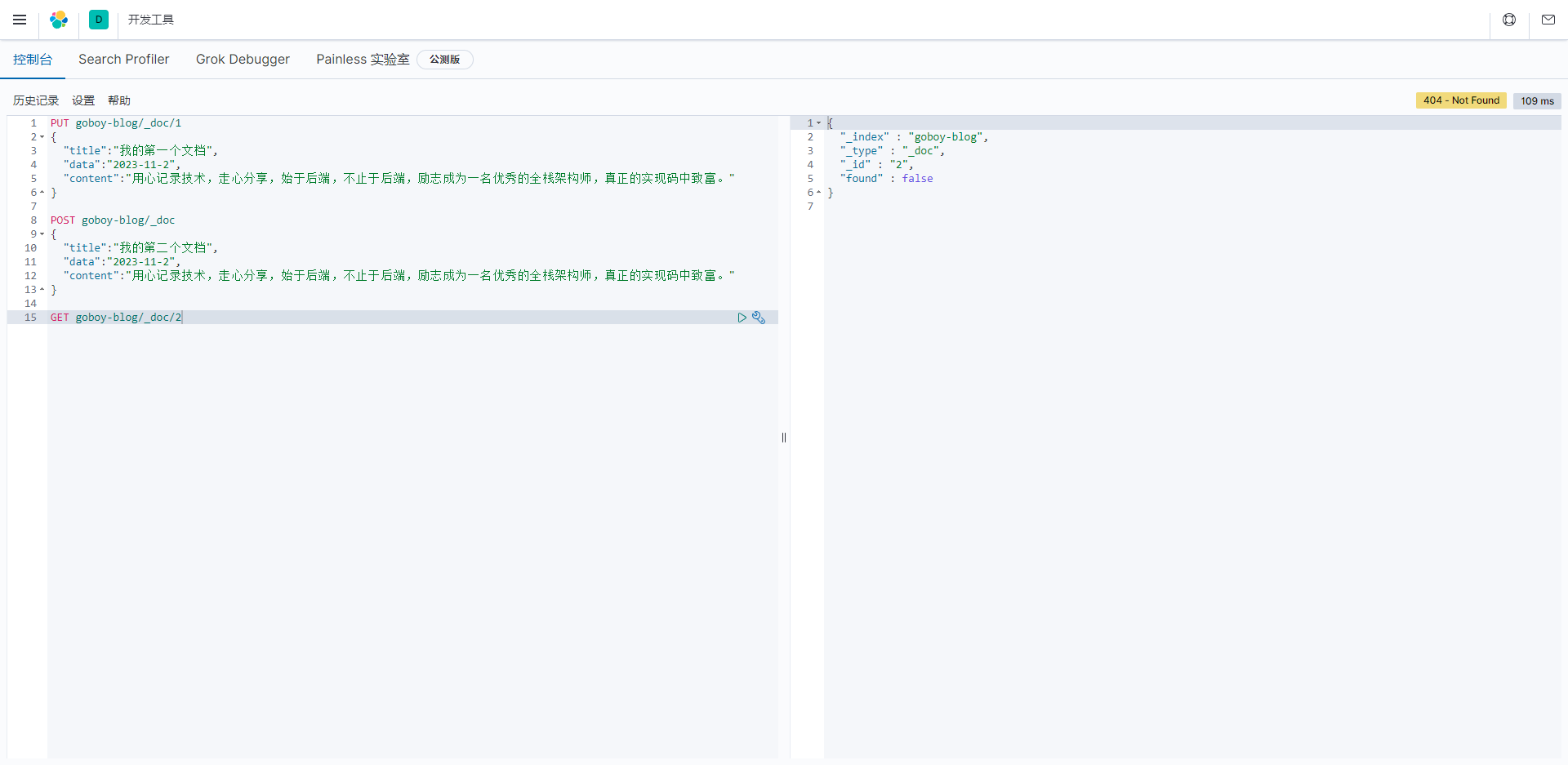This screenshot has width=1568, height=765.
Task: Click the "data" line in POST body
Action: [122, 262]
